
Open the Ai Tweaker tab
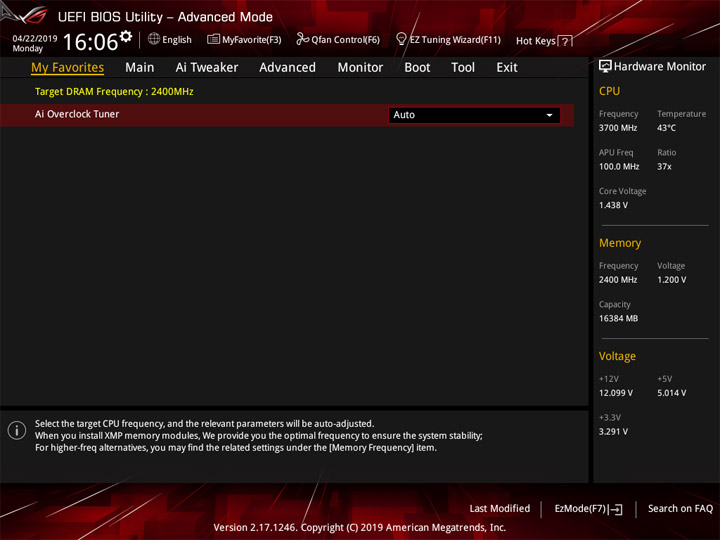point(207,68)
